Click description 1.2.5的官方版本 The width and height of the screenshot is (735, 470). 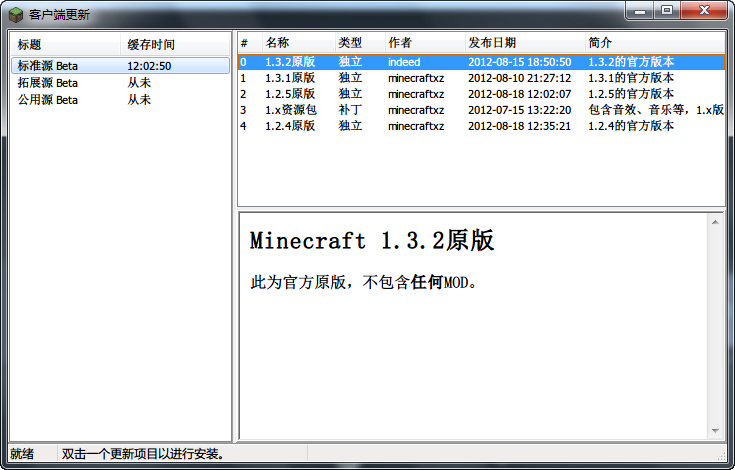[x=631, y=94]
